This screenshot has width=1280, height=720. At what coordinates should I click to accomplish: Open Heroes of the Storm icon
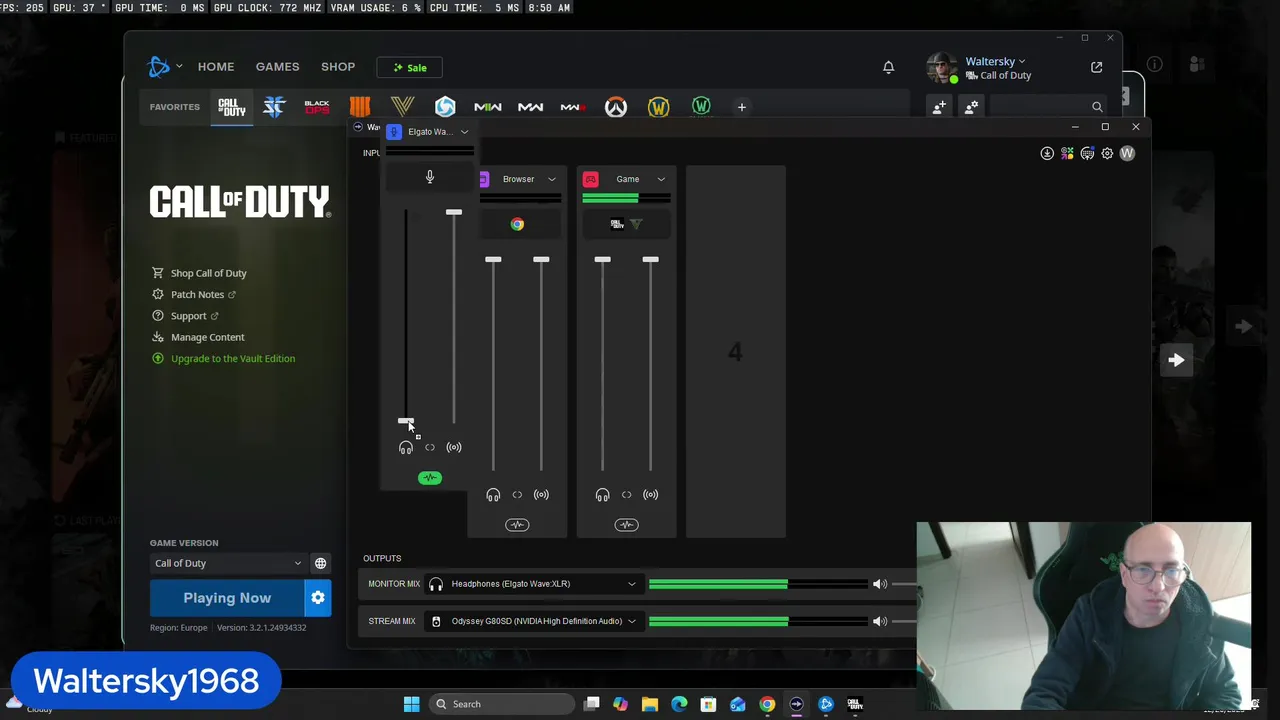point(445,107)
